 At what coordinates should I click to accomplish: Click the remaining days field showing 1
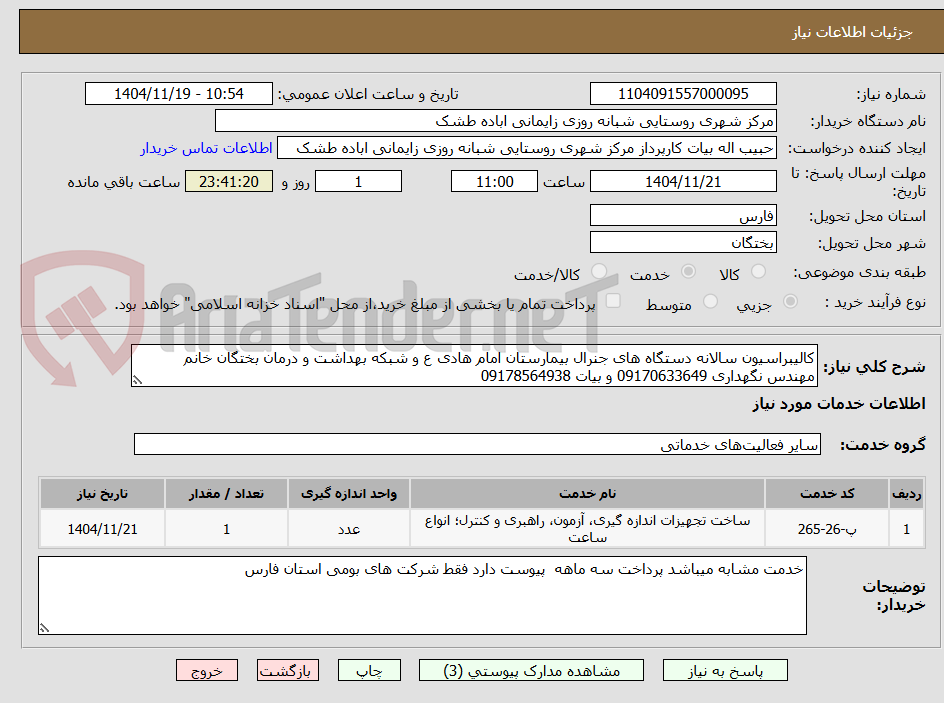pyautogui.click(x=358, y=181)
